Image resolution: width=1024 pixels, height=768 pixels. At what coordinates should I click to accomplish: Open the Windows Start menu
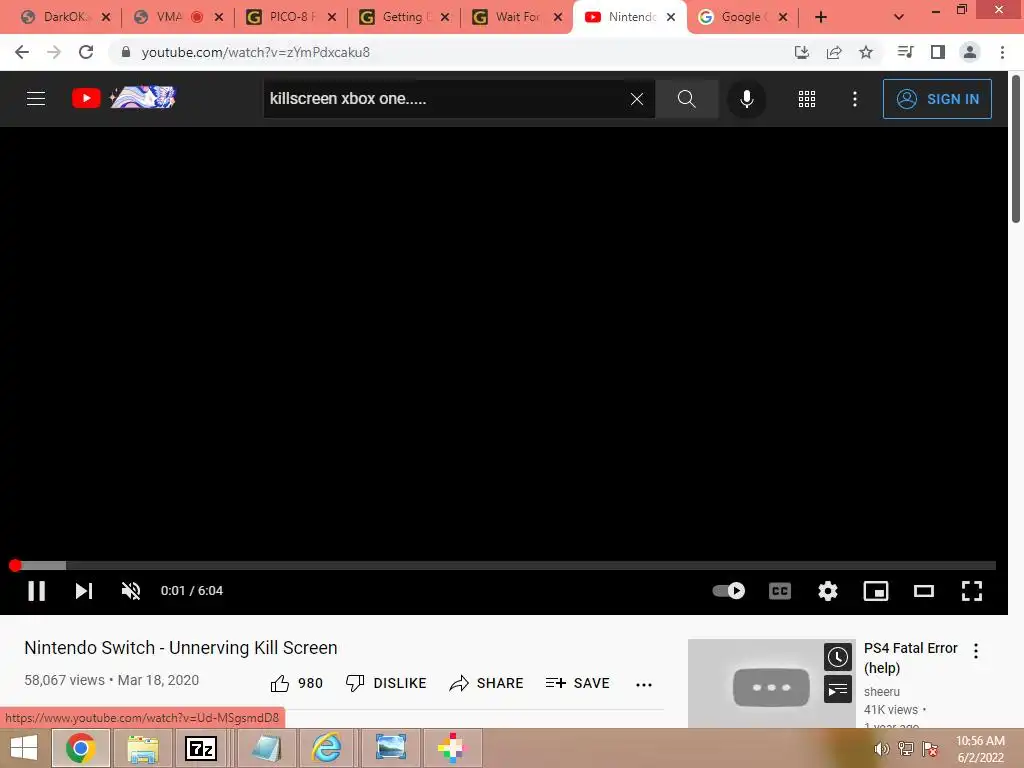point(24,748)
